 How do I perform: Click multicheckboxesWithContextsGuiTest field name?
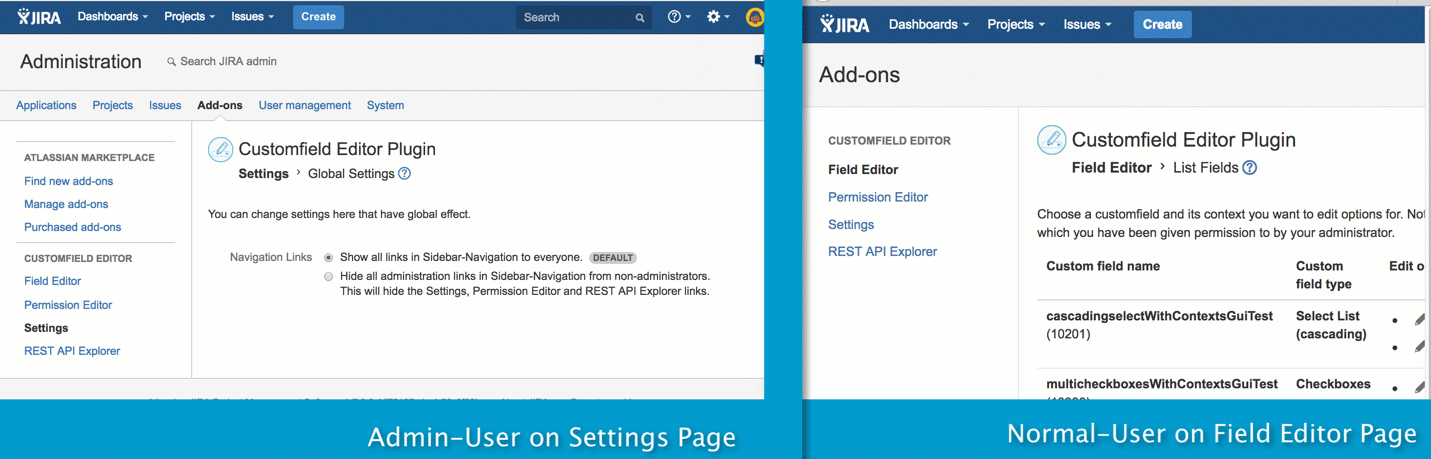tap(1162, 384)
